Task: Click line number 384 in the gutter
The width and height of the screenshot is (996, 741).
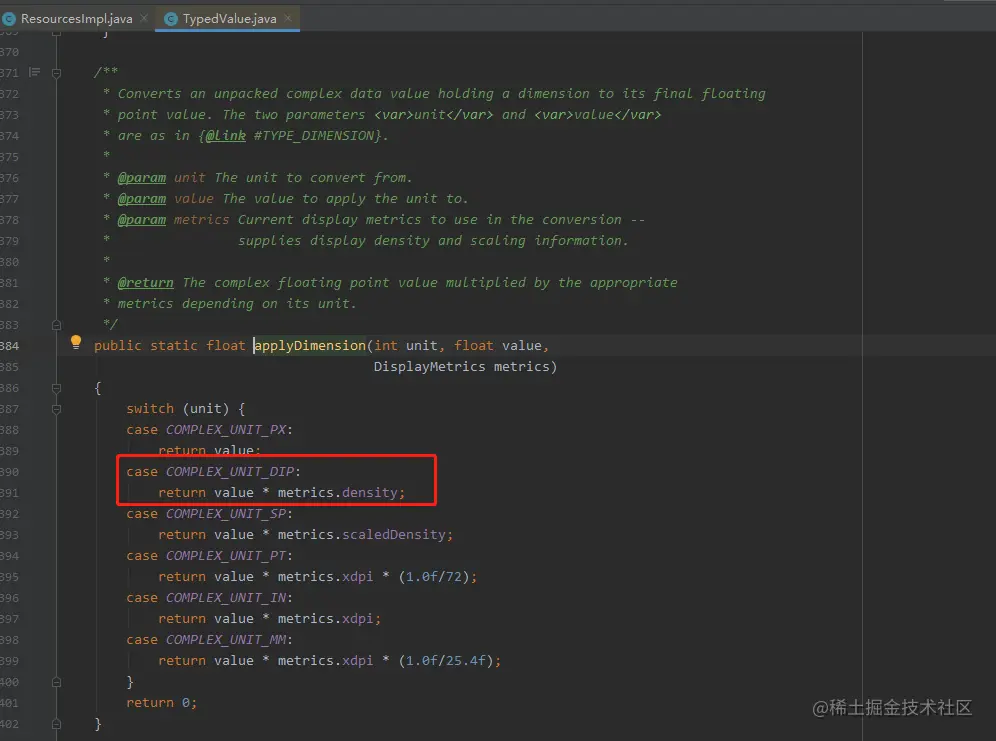Action: 10,346
